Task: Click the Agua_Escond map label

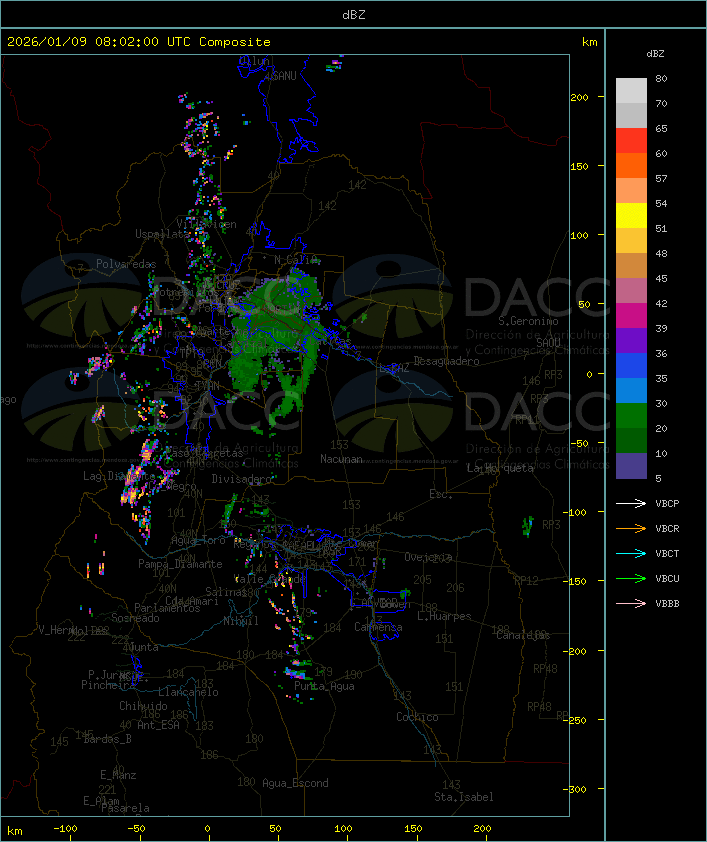Action: [x=295, y=783]
